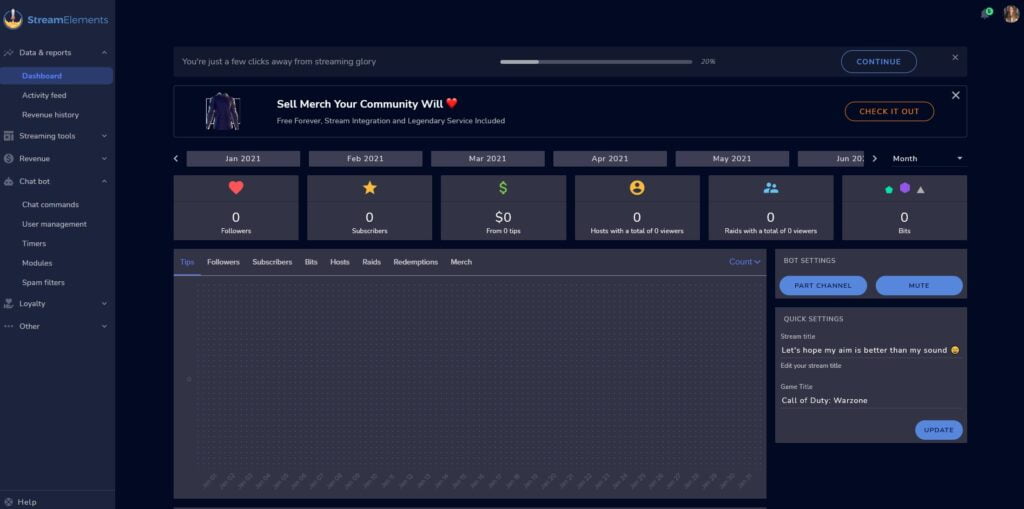The height and width of the screenshot is (509, 1024).
Task: Switch to the Hosts chart tab
Action: click(340, 262)
